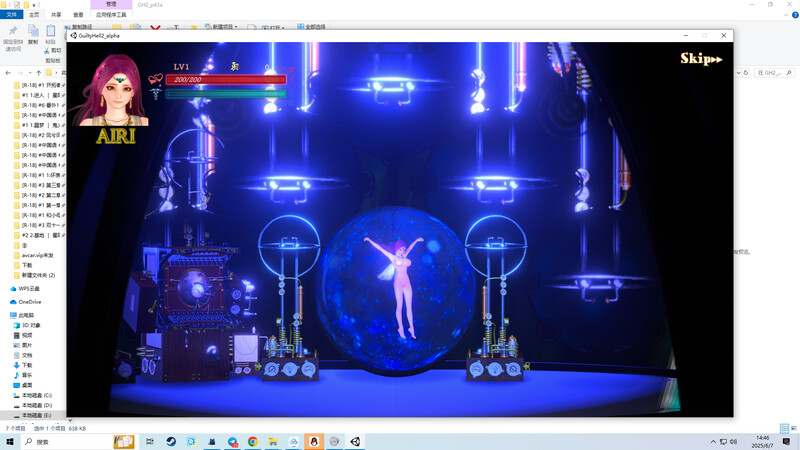The width and height of the screenshot is (800, 450).
Task: Open the 文件 tab in File Explorer
Action: point(11,15)
